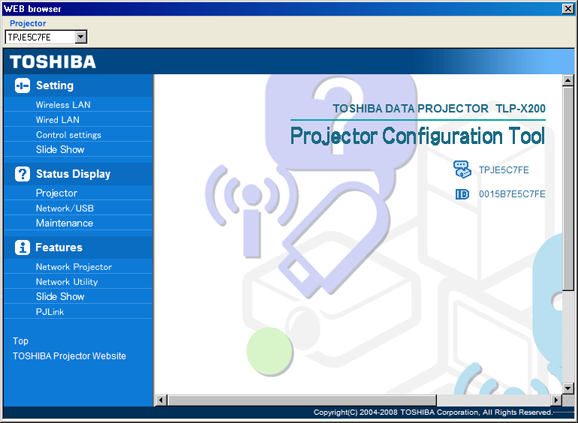Open Maintenance status page

tap(65, 223)
